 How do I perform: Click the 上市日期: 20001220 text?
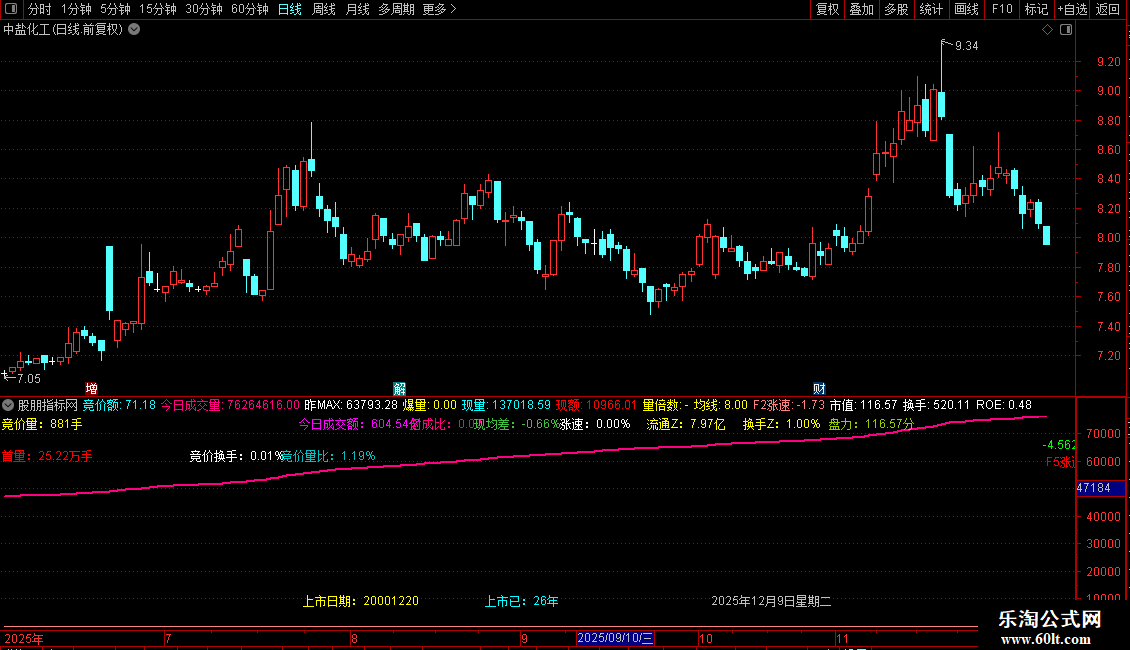click(x=360, y=601)
